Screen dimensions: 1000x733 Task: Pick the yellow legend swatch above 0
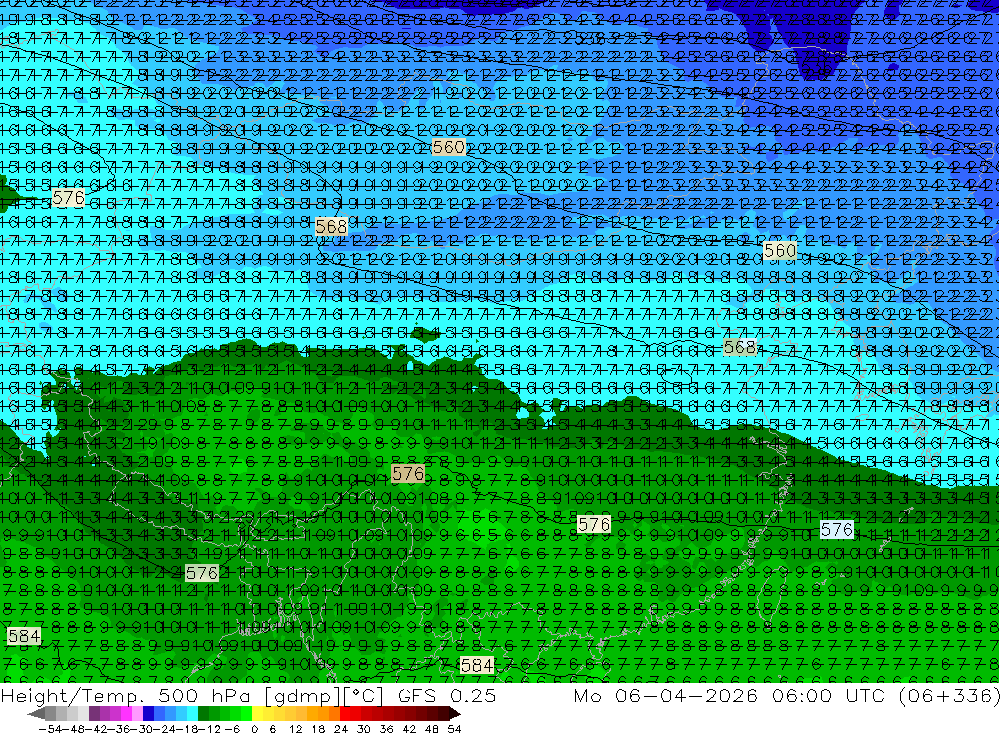pos(258,713)
